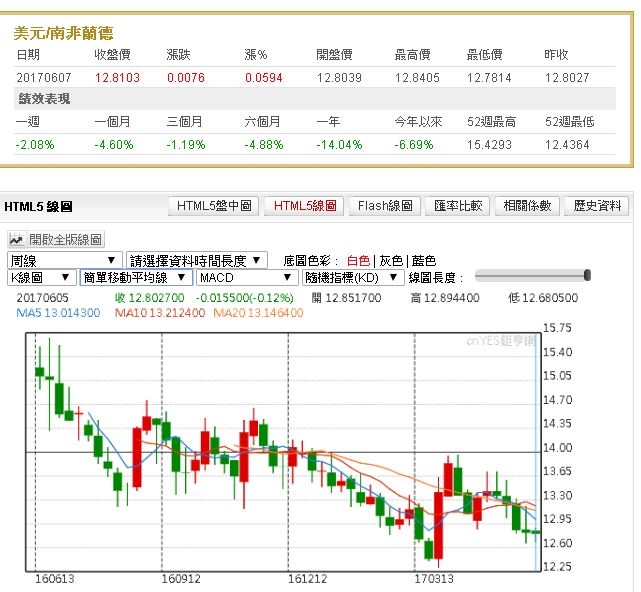Viewport: 641px width, 592px height.
Task: Click the 收 12.802700 readout
Action: point(150,298)
